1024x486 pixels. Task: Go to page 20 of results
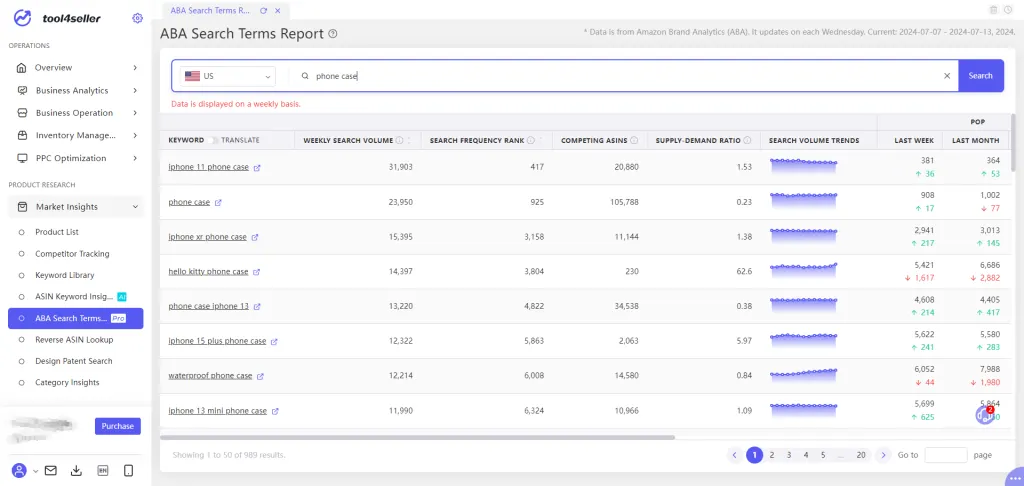(x=861, y=455)
